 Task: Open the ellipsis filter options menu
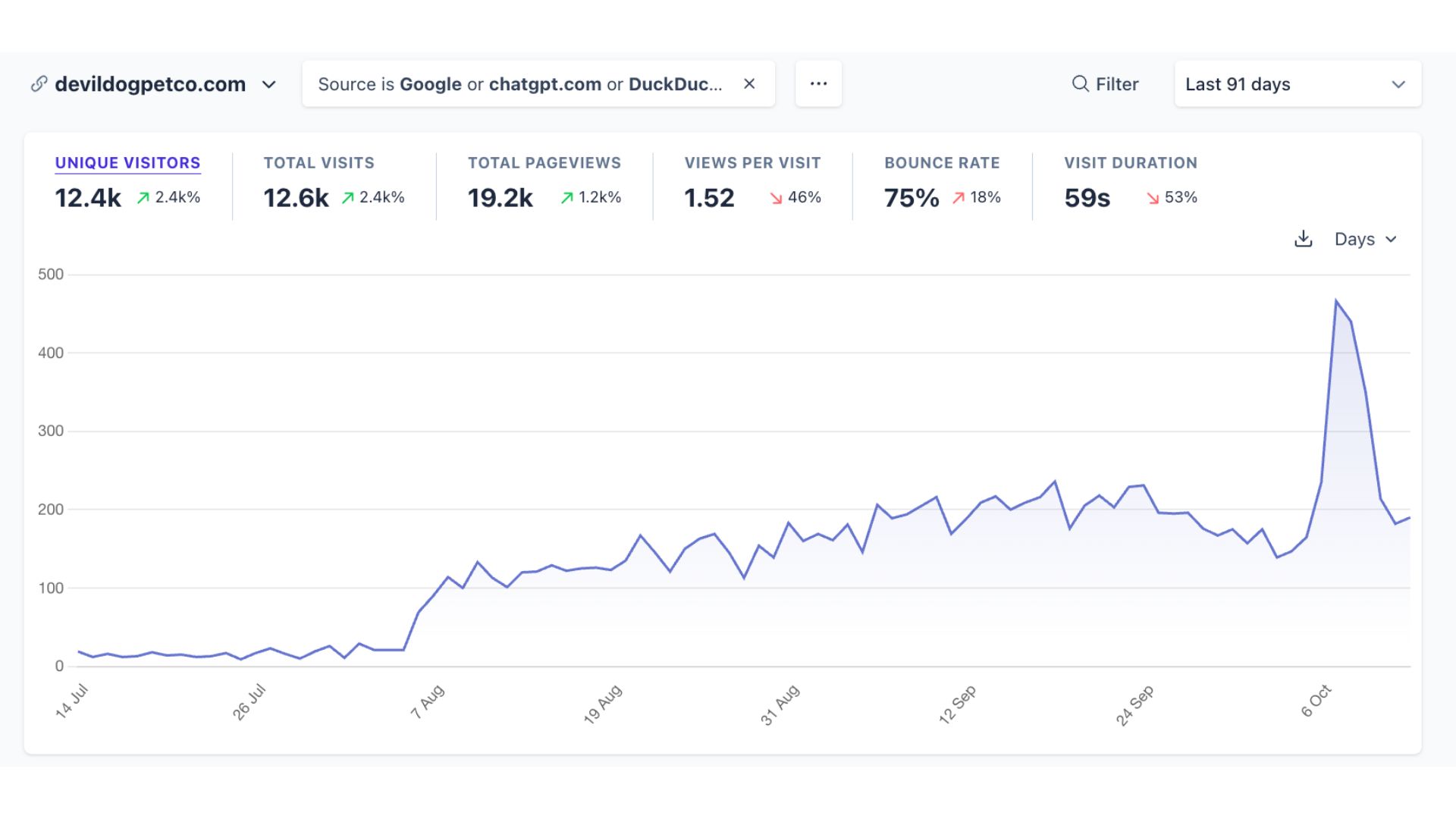pos(818,83)
